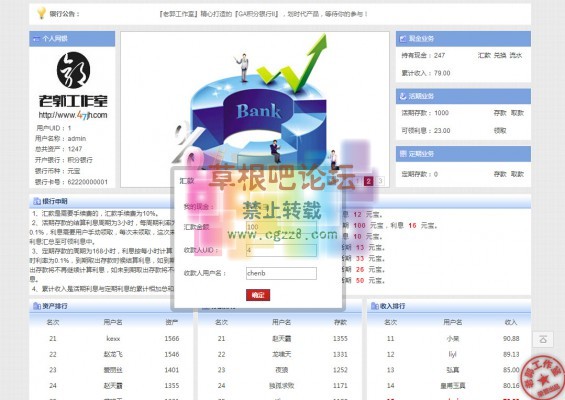Click the 收入排行 section icon
The height and width of the screenshot is (400, 565).
[x=375, y=306]
